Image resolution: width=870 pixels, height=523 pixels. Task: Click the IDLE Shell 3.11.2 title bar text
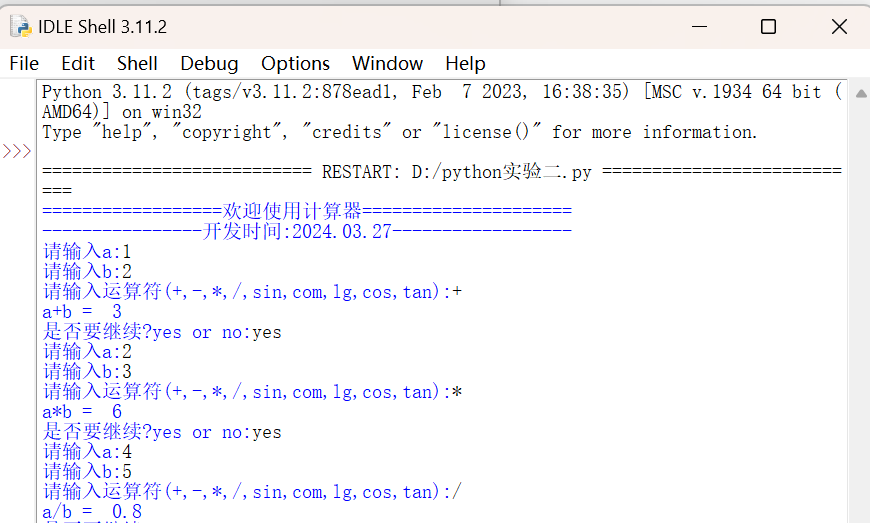click(x=102, y=27)
